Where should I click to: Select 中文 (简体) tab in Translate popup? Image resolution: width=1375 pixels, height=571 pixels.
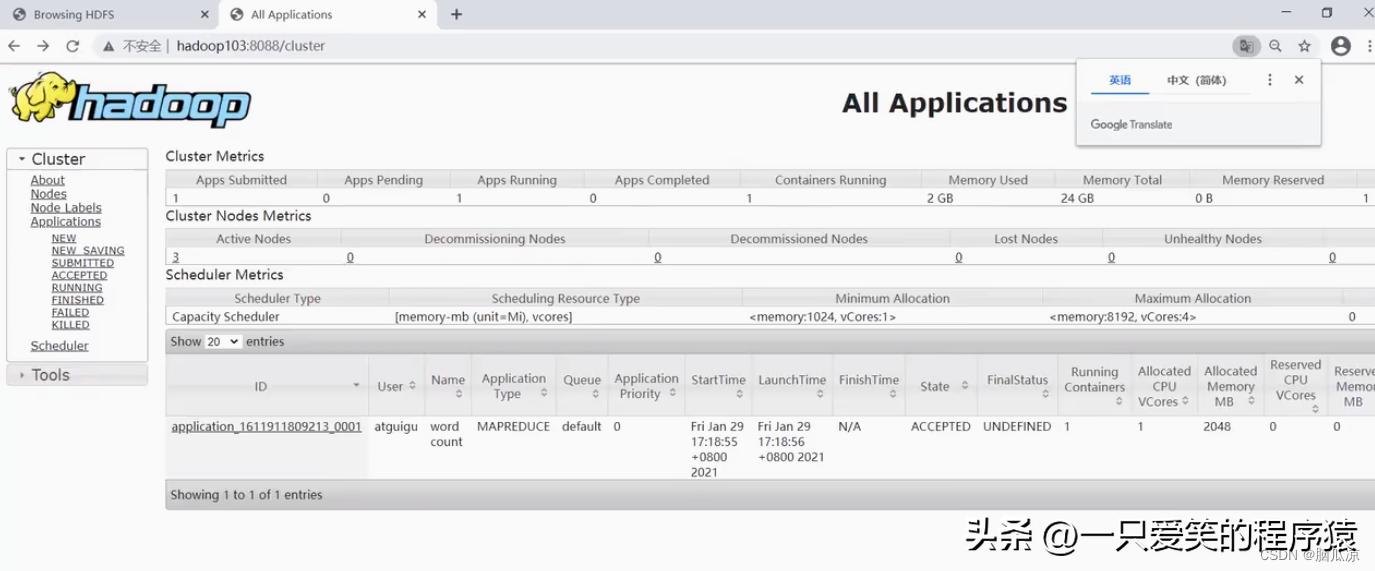tap(1196, 80)
